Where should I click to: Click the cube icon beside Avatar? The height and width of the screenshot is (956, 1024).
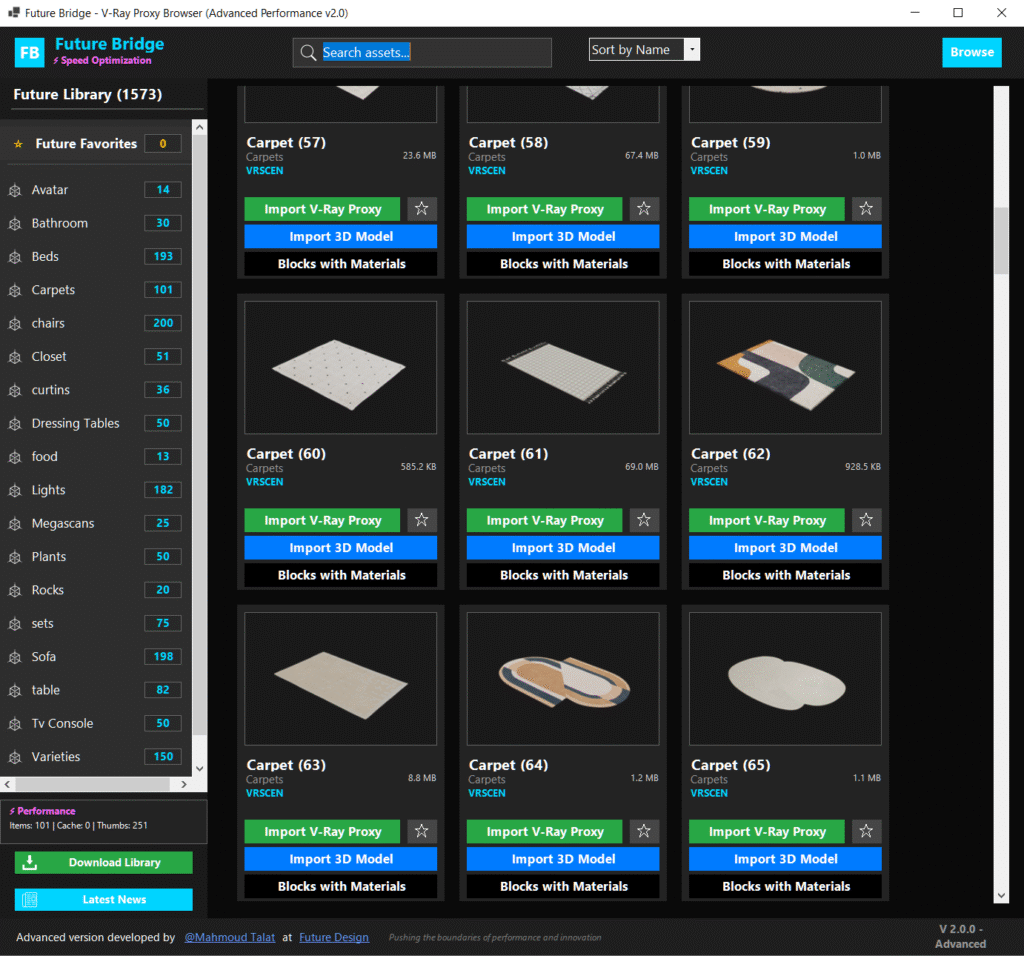(x=15, y=190)
